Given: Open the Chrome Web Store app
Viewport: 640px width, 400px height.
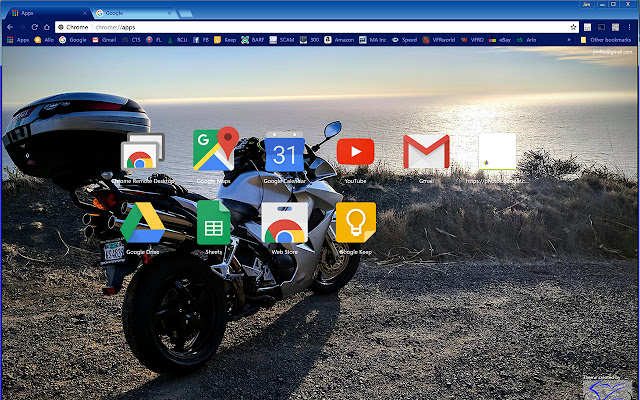Looking at the screenshot, I should [x=284, y=223].
